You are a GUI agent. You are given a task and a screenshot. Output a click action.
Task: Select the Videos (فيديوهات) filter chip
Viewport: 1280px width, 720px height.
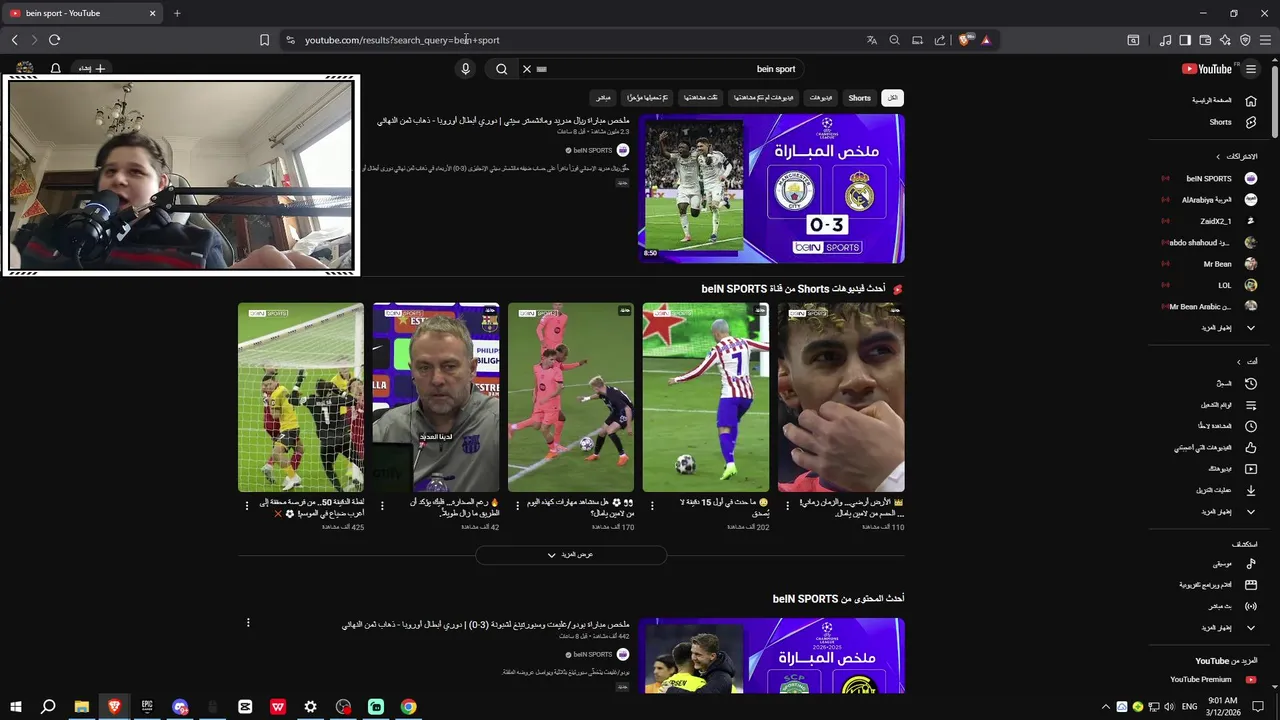click(x=821, y=97)
